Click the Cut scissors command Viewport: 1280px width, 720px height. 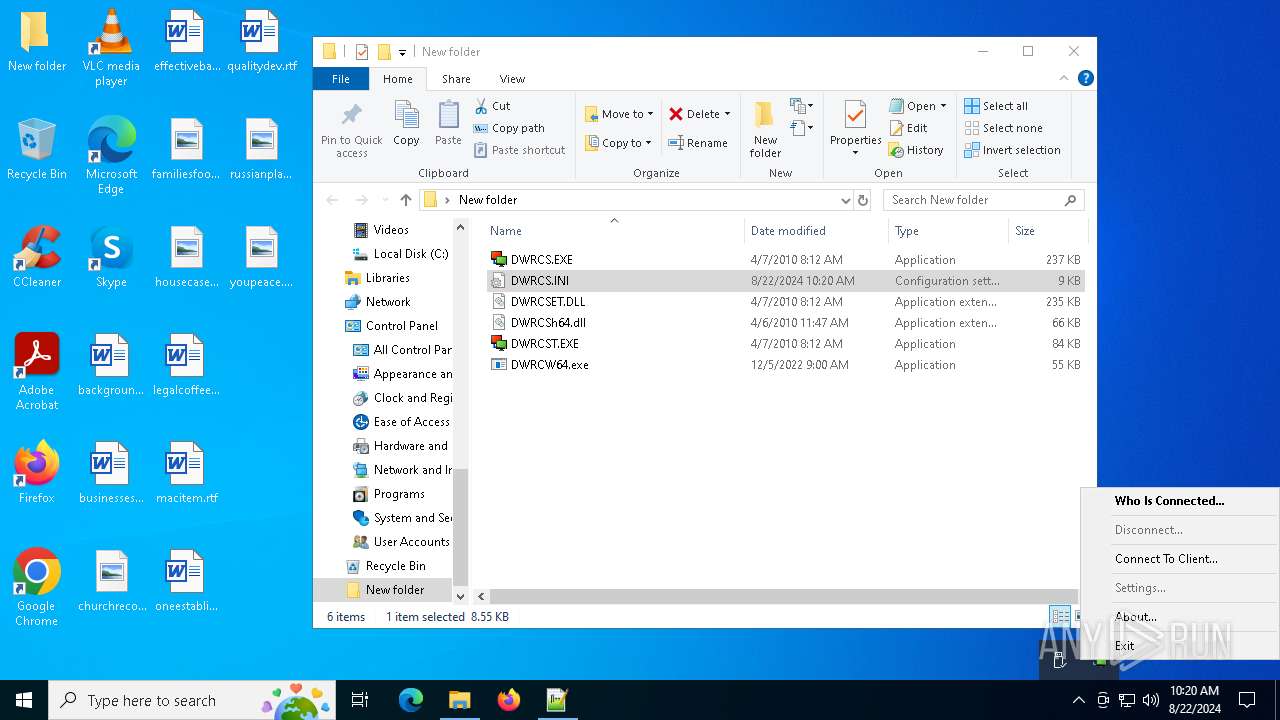[491, 106]
